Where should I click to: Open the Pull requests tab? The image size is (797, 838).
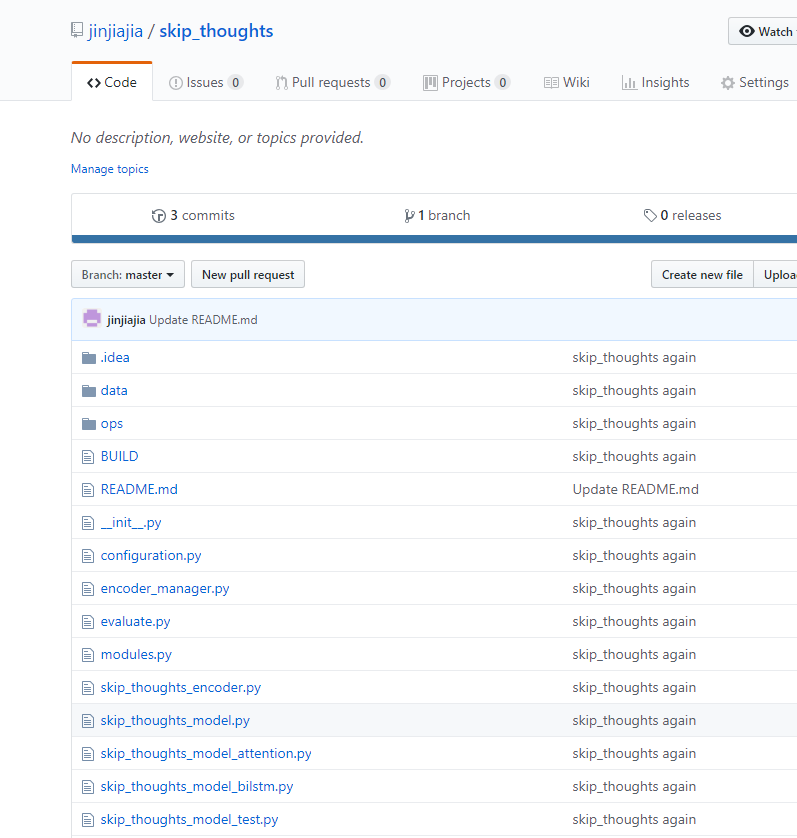[333, 82]
